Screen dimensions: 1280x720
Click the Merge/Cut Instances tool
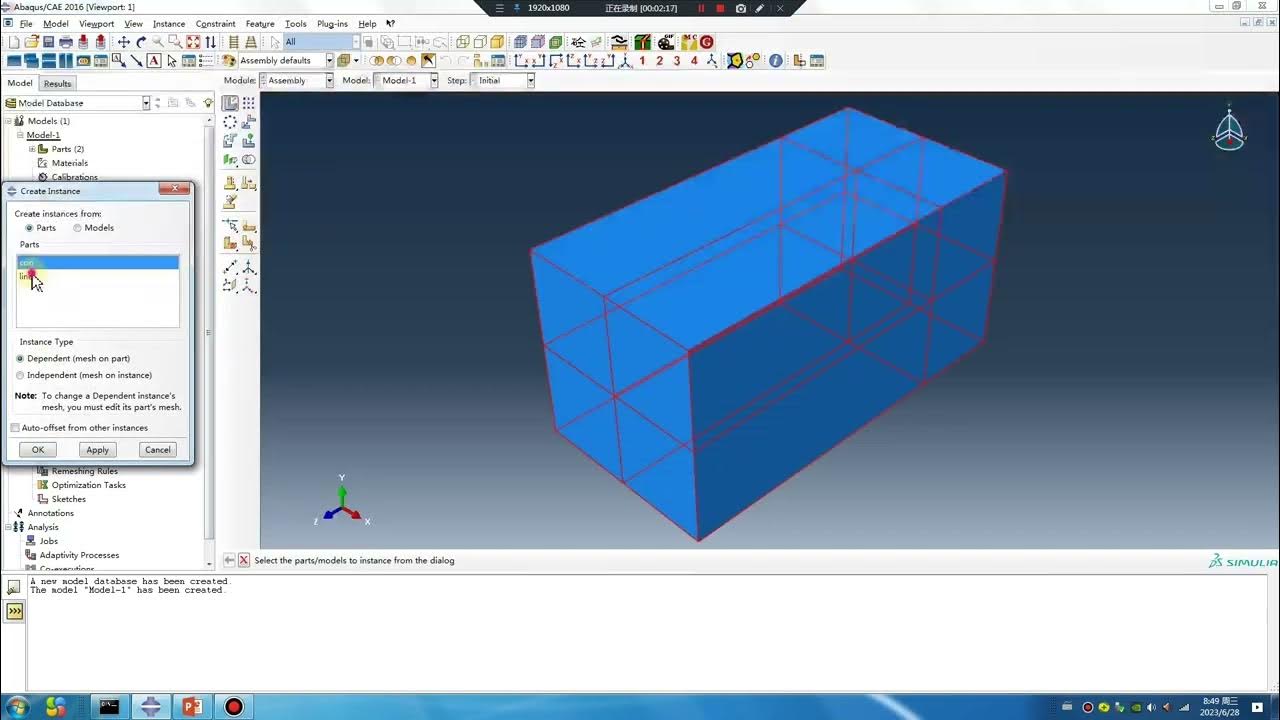[249, 160]
